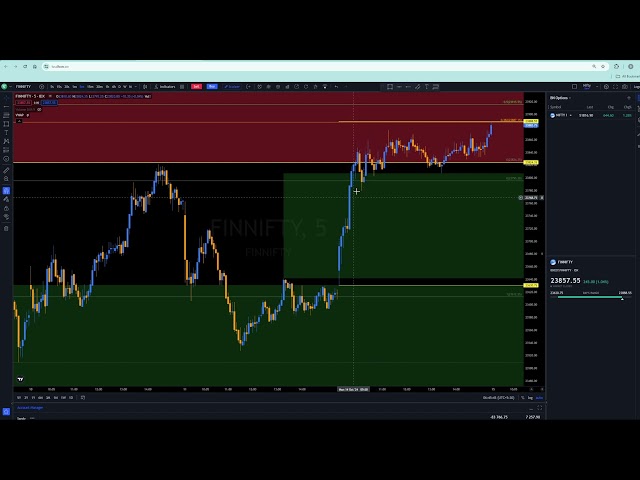This screenshot has height=480, width=640.
Task: Select the 15m timeframe
Action: click(x=90, y=87)
